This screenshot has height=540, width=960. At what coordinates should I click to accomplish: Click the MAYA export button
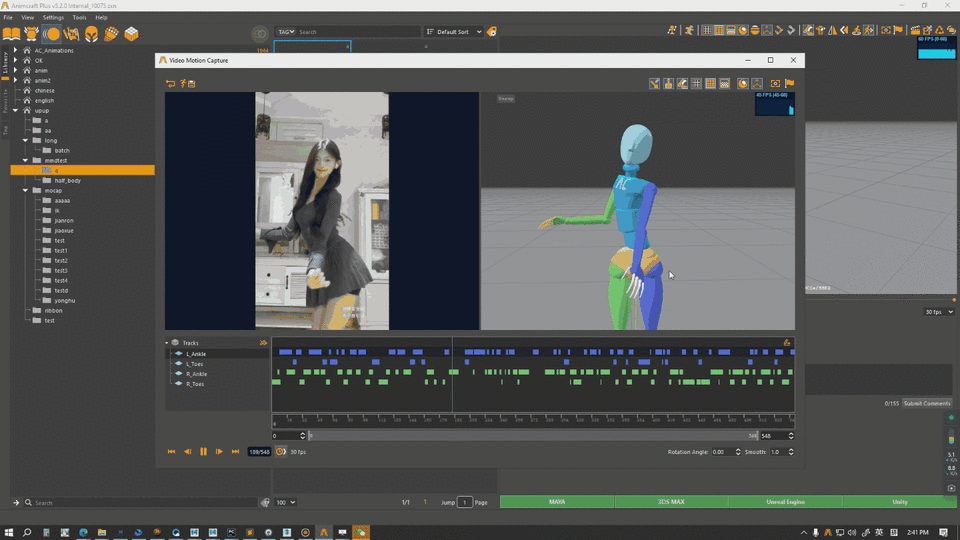[x=557, y=502]
